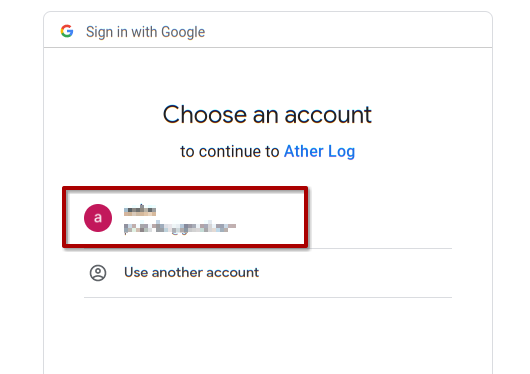Select the highlighted account entry

click(185, 217)
